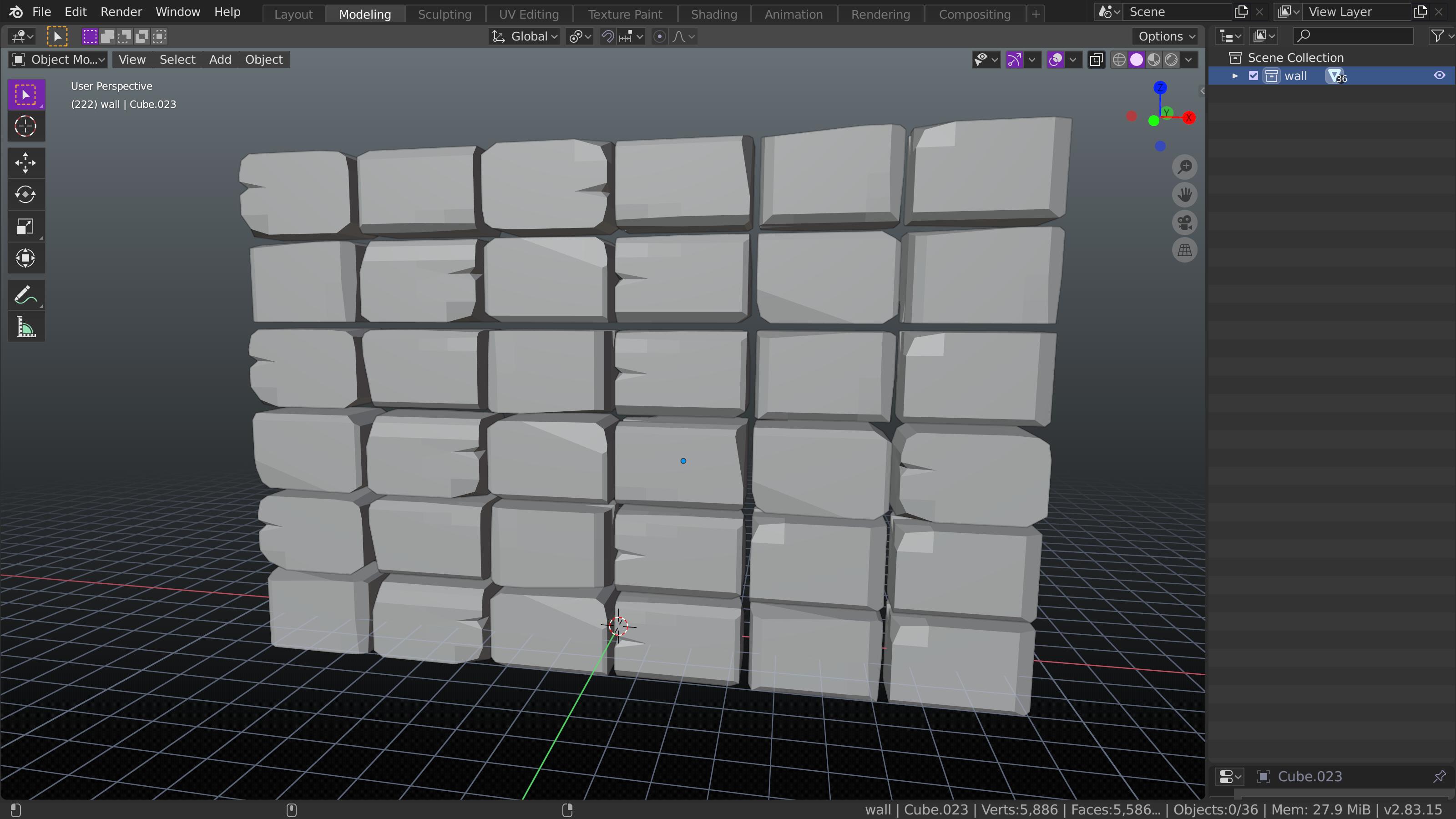
Task: Hide wall collection with eye icon
Action: [x=1439, y=76]
